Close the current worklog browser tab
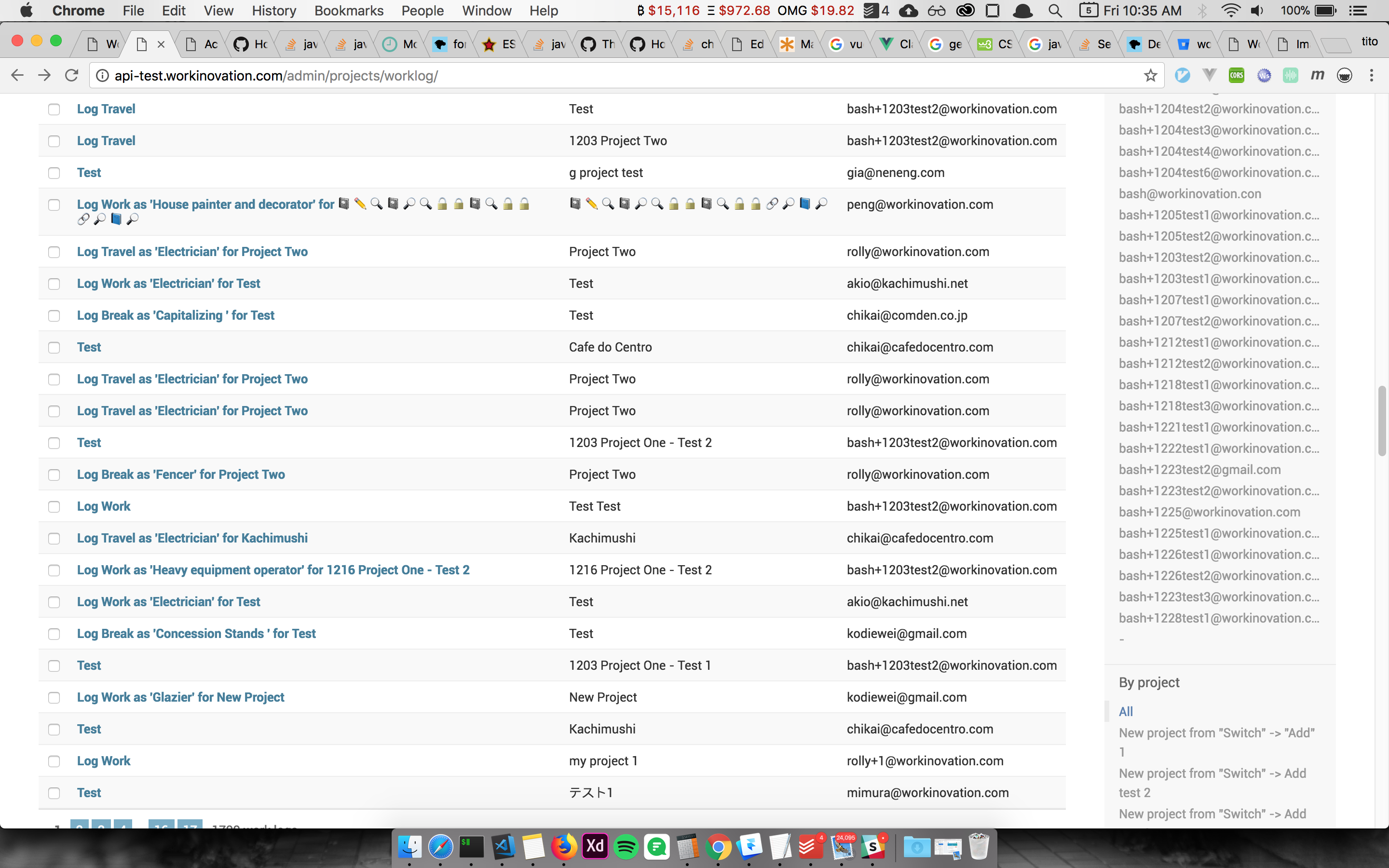The image size is (1389, 868). [161, 44]
